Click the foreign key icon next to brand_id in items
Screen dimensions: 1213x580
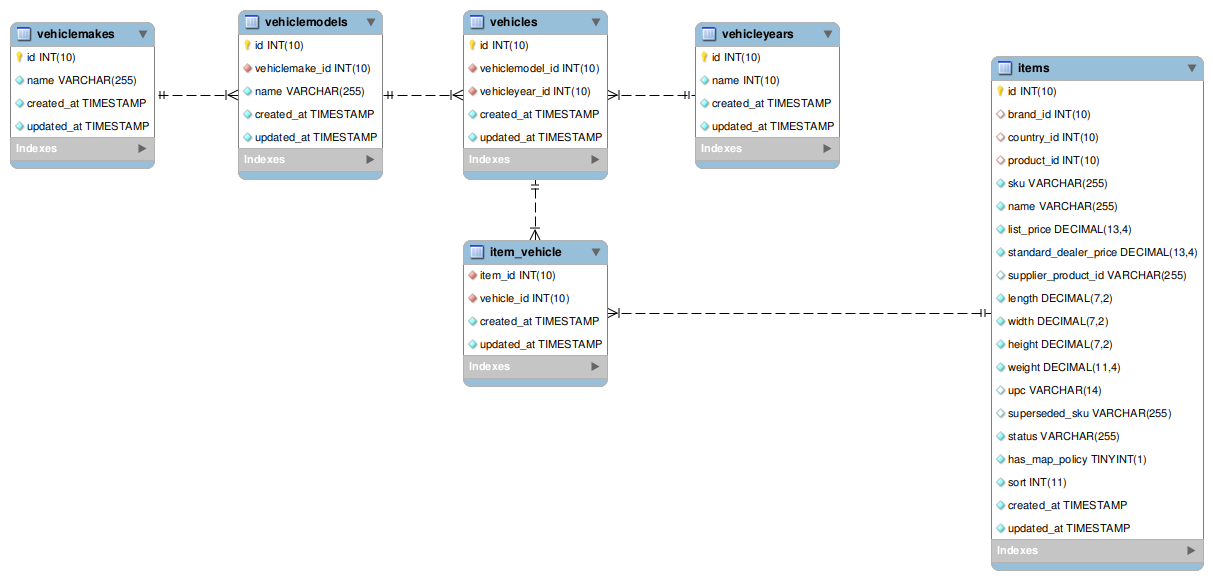click(1000, 114)
